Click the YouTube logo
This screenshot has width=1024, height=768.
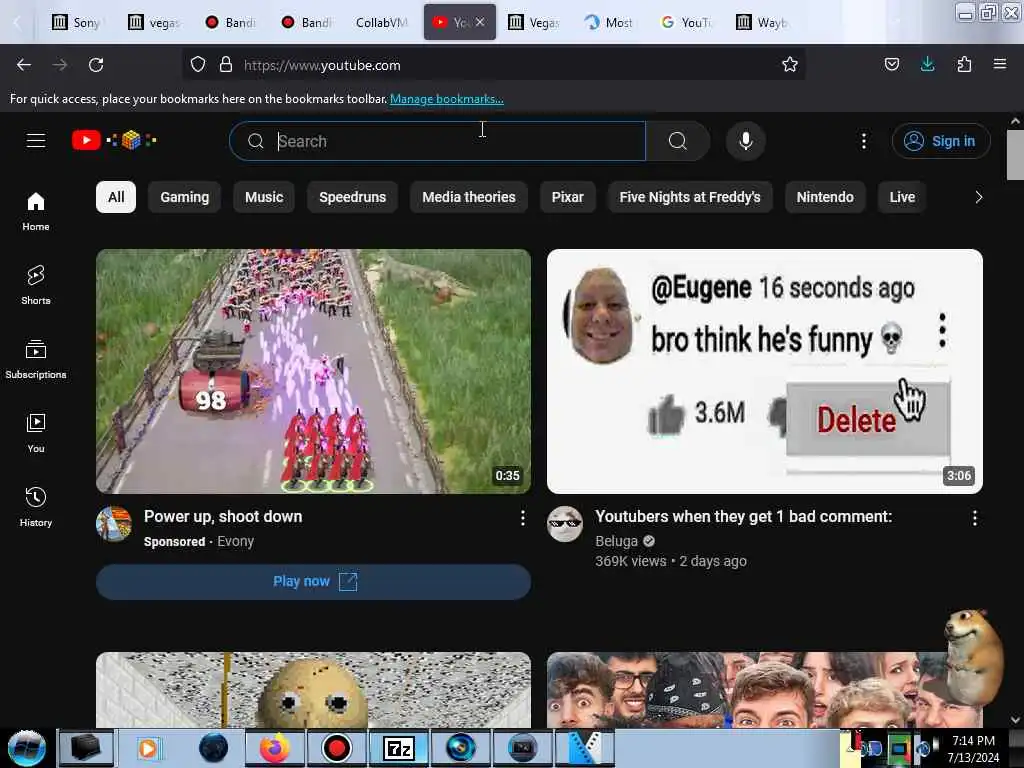tap(114, 140)
